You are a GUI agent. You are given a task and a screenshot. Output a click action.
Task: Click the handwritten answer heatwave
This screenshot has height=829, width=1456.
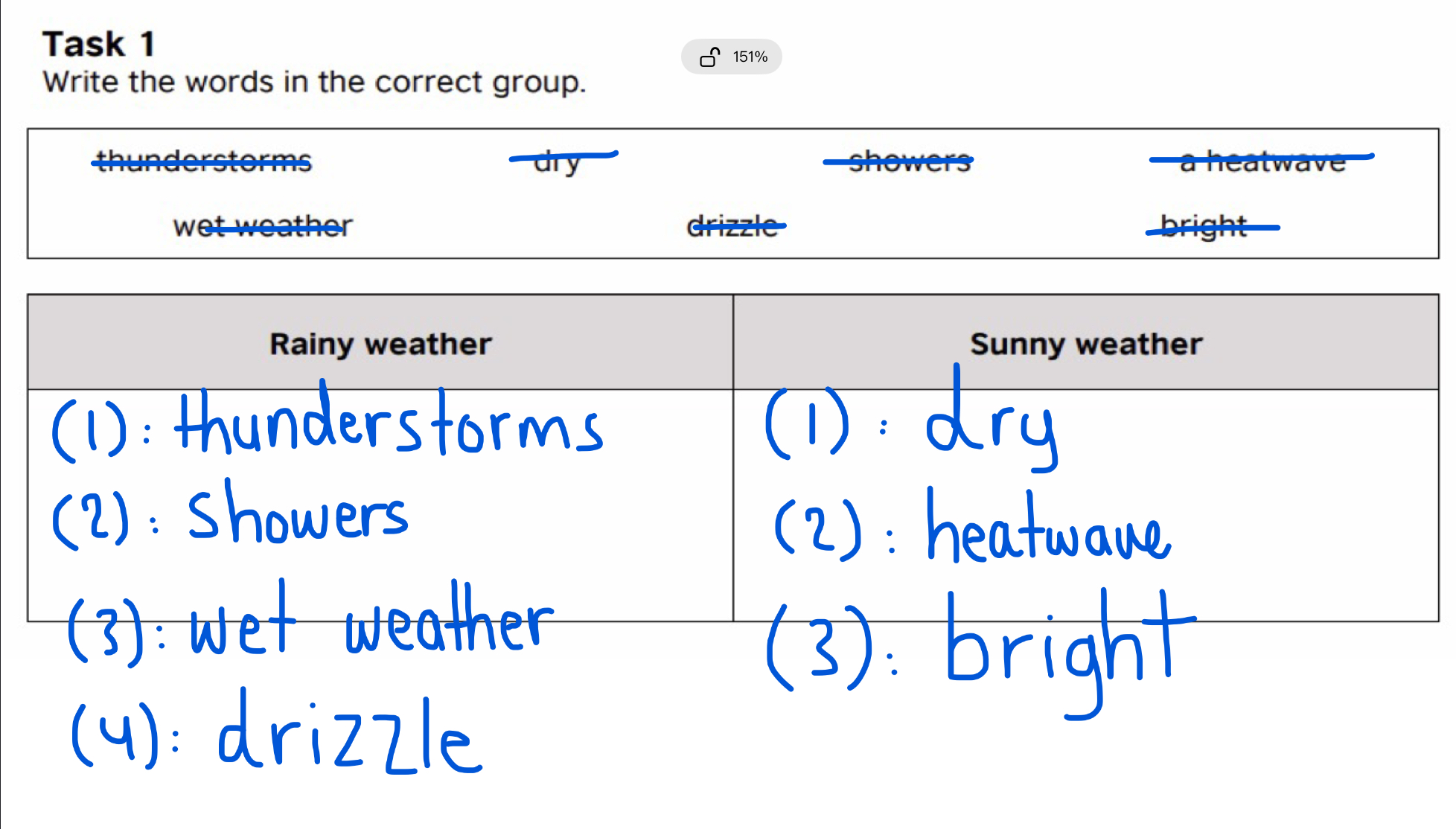click(x=1048, y=530)
